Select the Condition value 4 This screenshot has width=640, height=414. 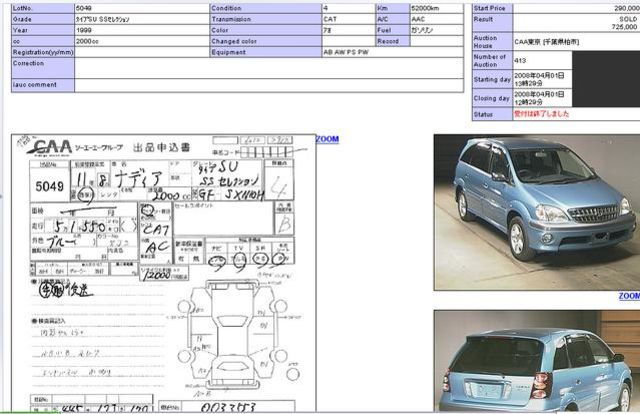[326, 8]
